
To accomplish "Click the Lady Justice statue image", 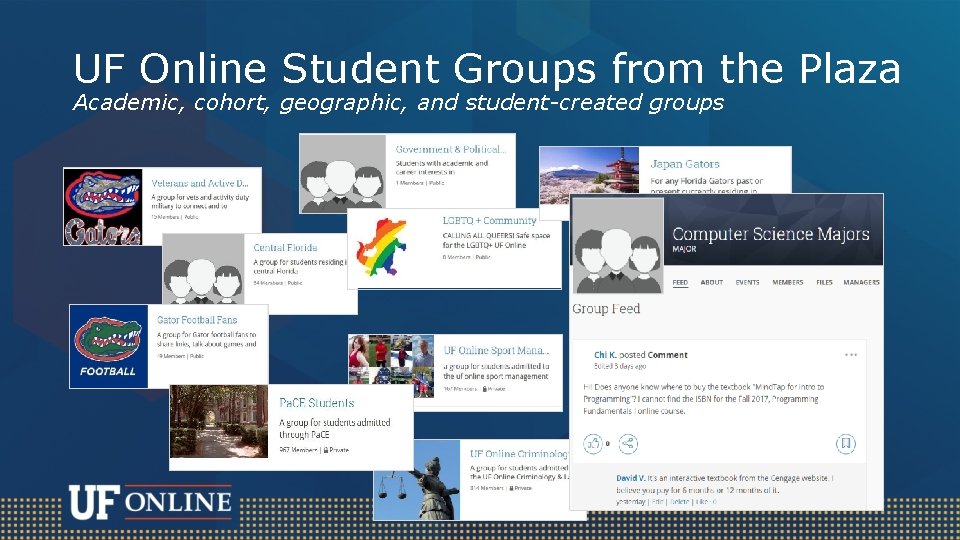I will tap(417, 480).
